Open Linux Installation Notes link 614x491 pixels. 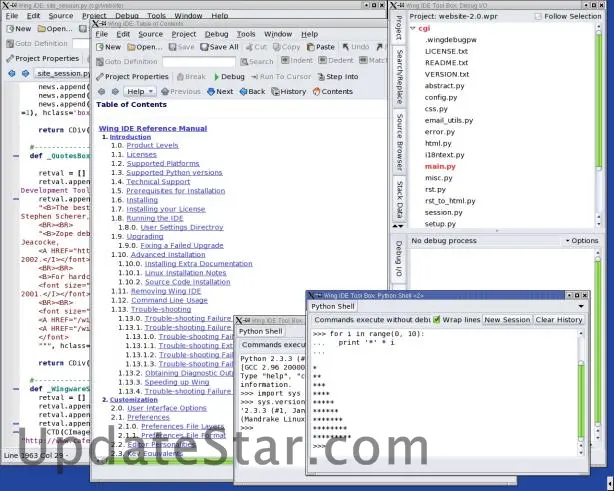point(186,273)
